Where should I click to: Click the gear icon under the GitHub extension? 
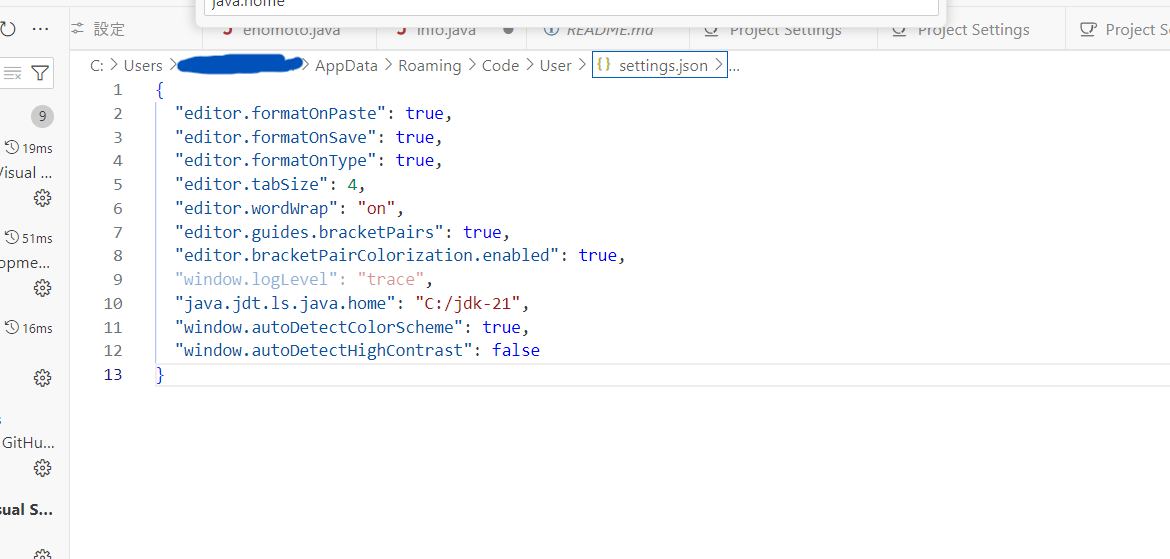(x=42, y=468)
